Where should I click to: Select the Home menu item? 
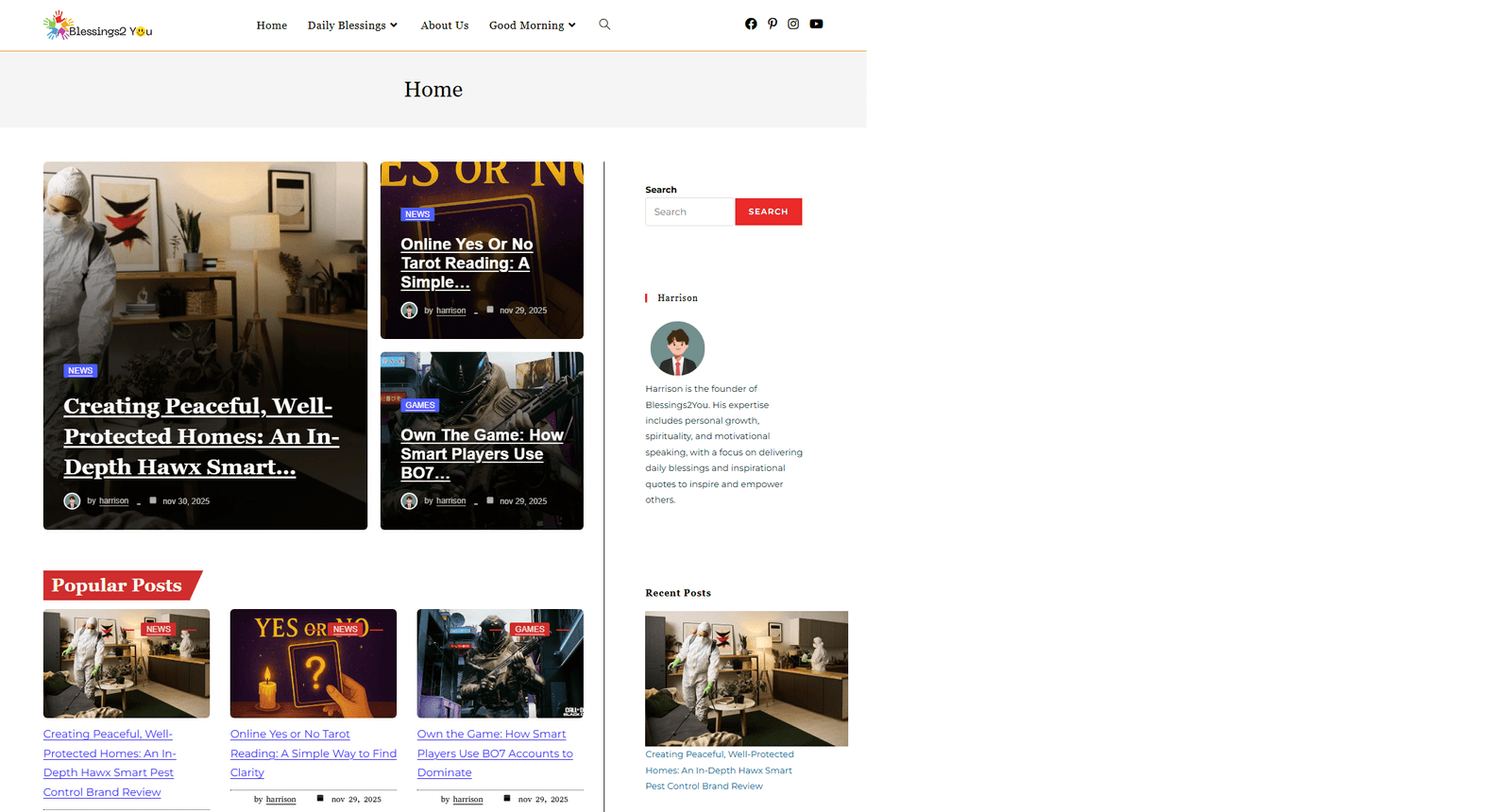(271, 25)
